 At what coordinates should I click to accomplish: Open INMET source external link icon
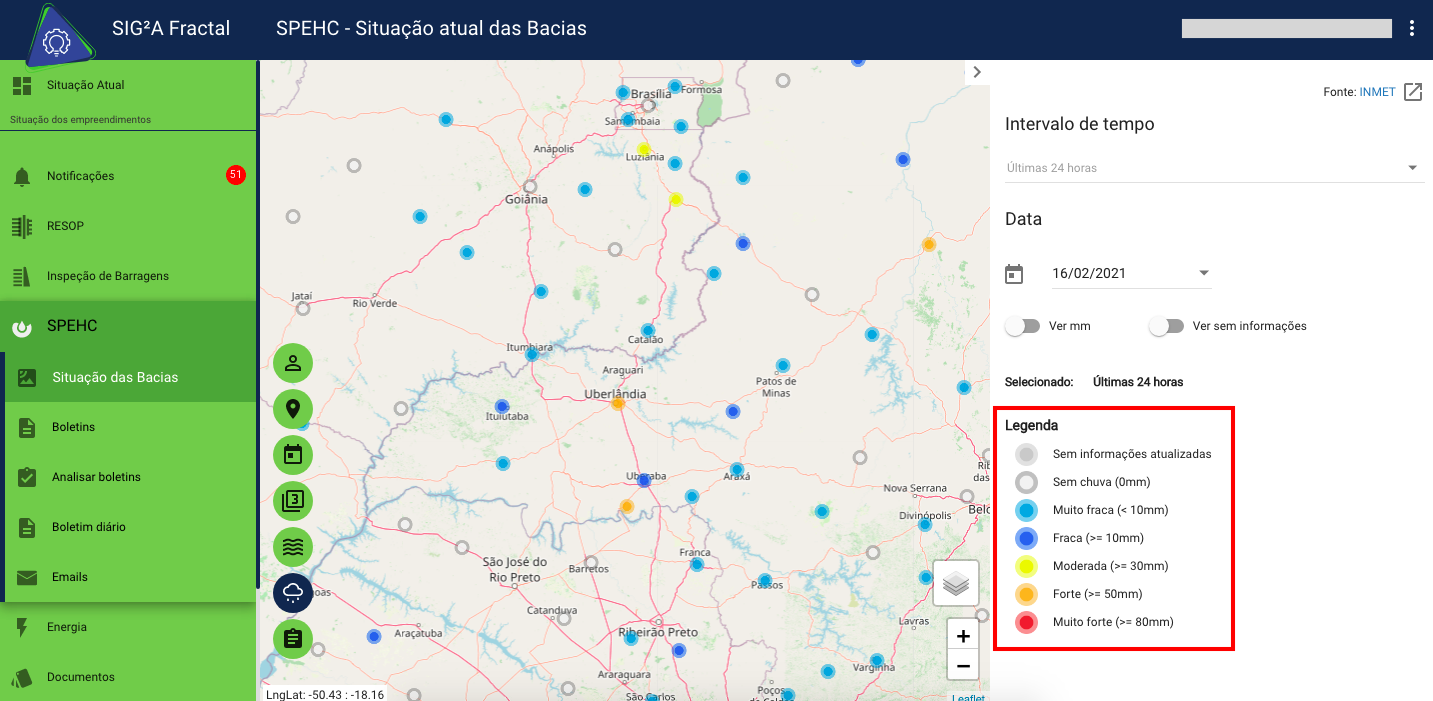click(x=1413, y=92)
